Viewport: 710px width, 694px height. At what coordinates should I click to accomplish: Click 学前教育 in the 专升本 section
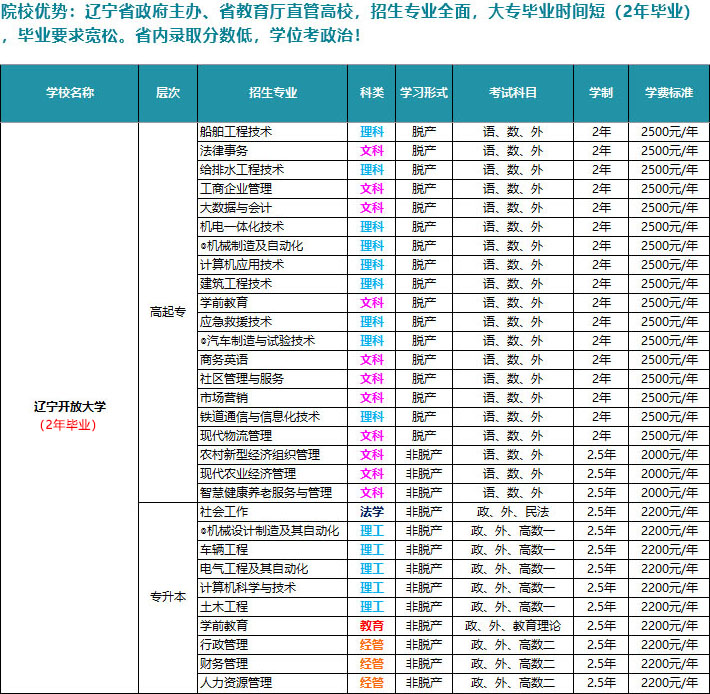pyautogui.click(x=224, y=626)
